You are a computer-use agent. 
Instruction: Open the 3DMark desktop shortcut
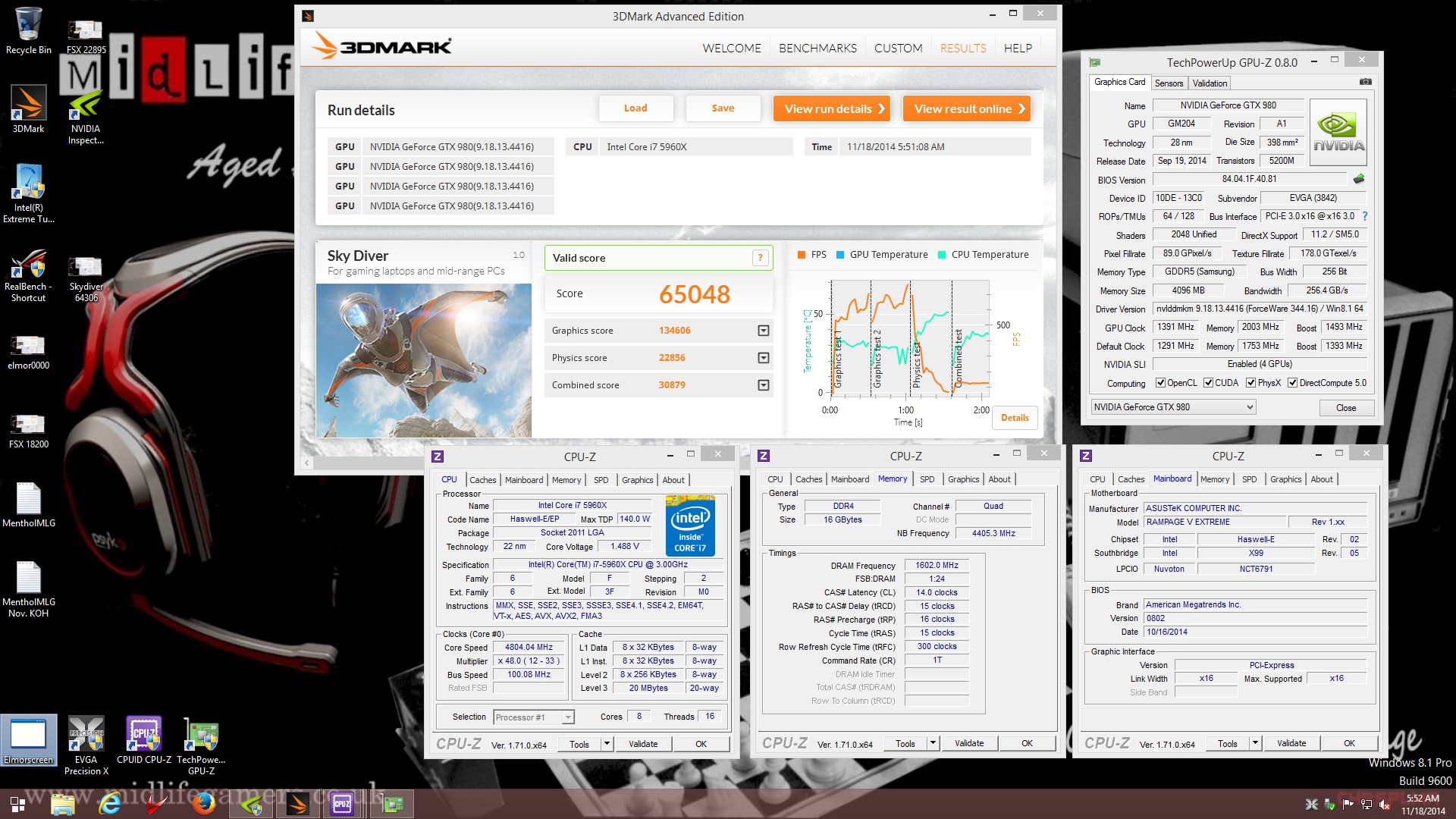coord(29,108)
